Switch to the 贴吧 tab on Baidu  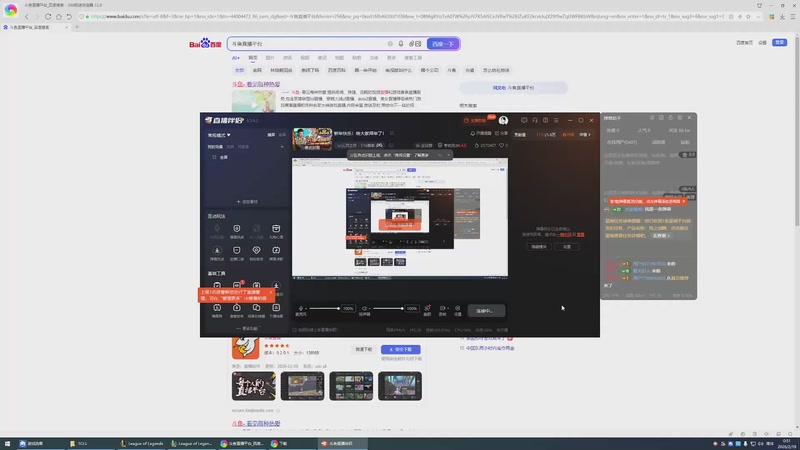357,58
